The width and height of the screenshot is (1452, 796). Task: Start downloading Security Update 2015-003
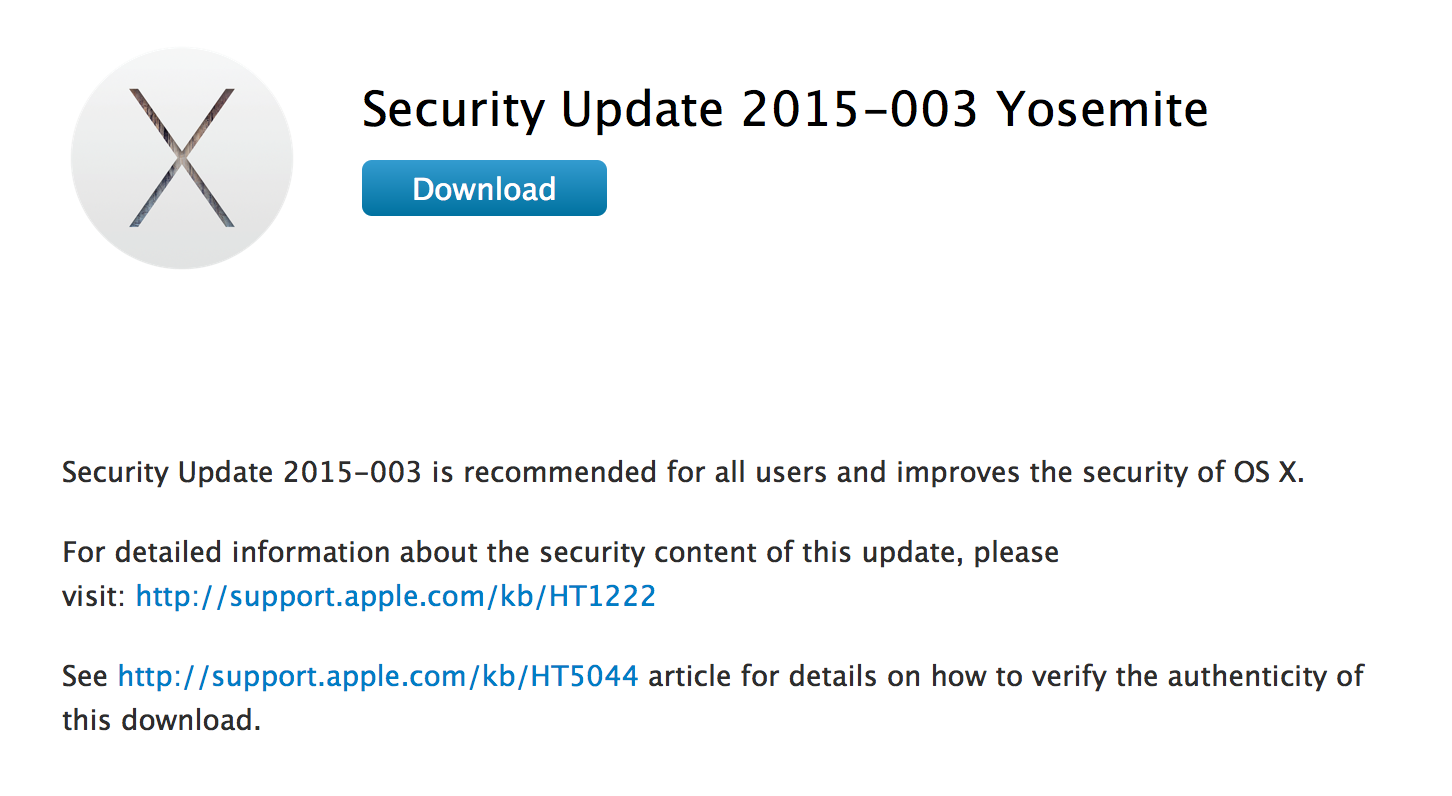point(484,188)
